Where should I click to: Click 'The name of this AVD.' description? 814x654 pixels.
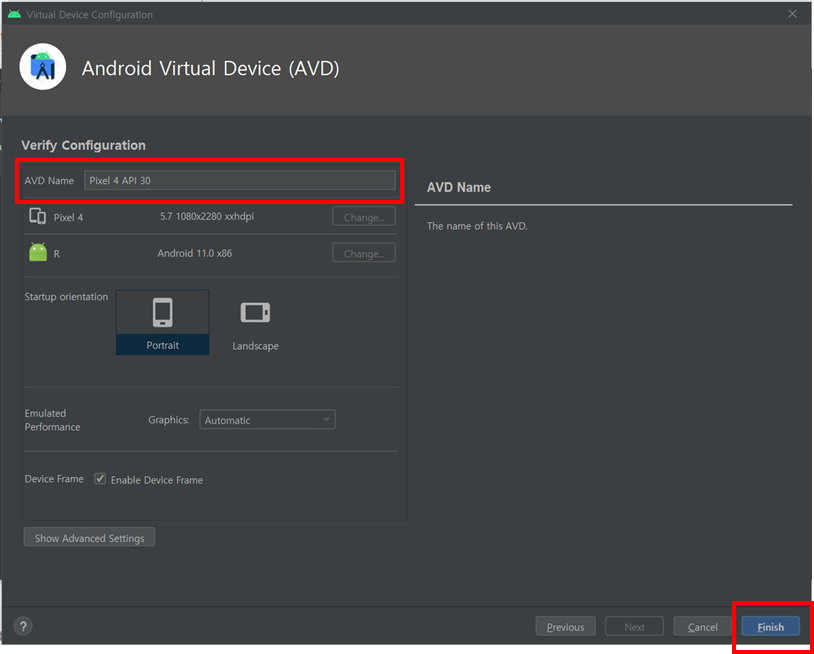pos(477,226)
